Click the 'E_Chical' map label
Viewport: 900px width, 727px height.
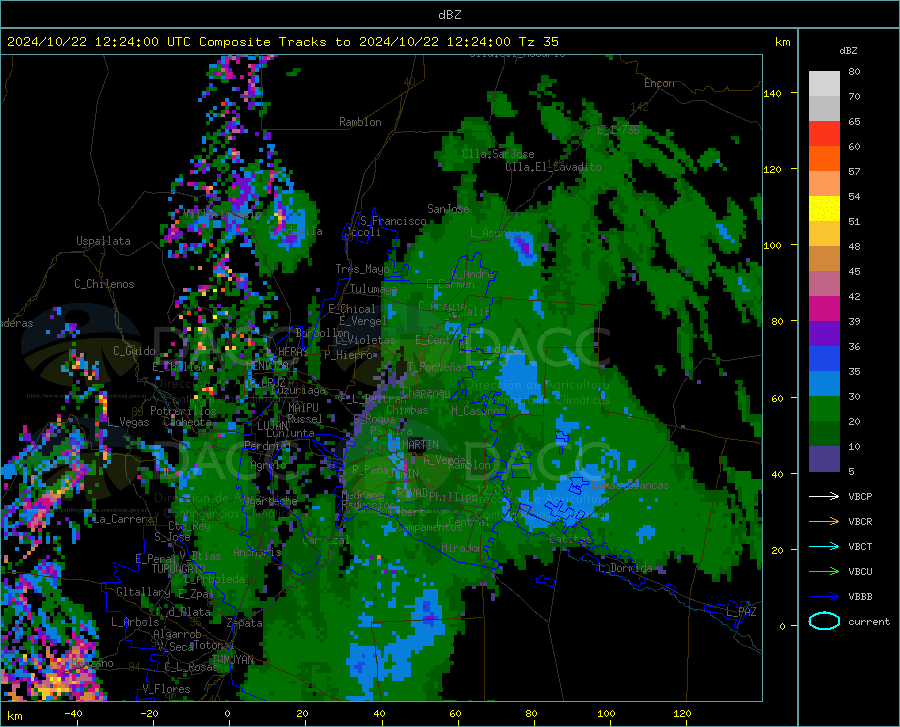tap(352, 309)
